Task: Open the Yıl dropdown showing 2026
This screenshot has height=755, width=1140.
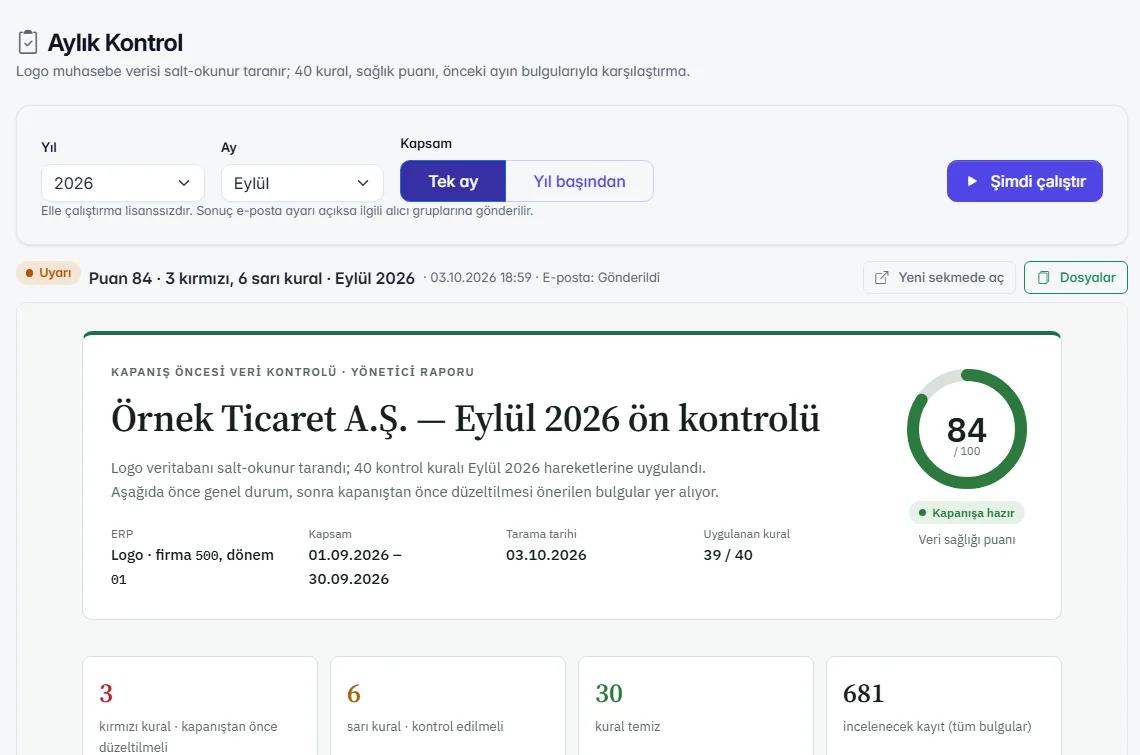Action: (123, 183)
